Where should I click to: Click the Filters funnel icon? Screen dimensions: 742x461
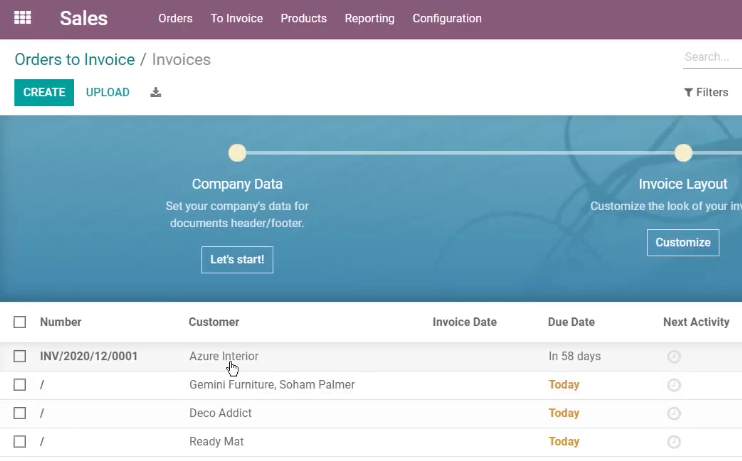[x=688, y=92]
